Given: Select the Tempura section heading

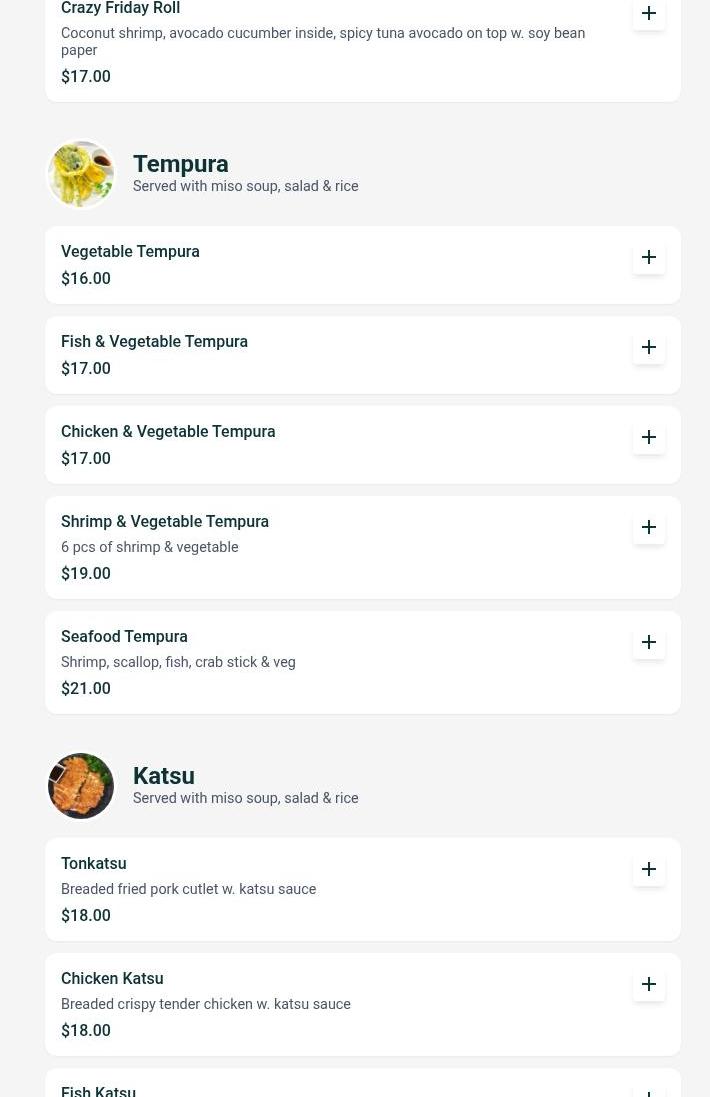Looking at the screenshot, I should click(180, 164).
